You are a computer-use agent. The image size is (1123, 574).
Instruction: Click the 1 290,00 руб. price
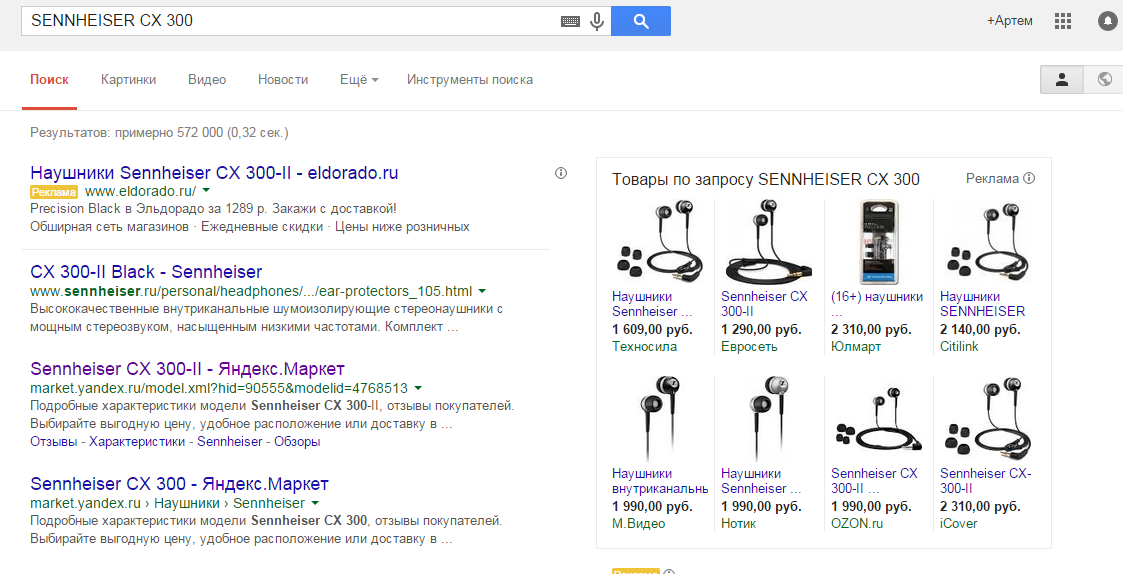[x=761, y=330]
